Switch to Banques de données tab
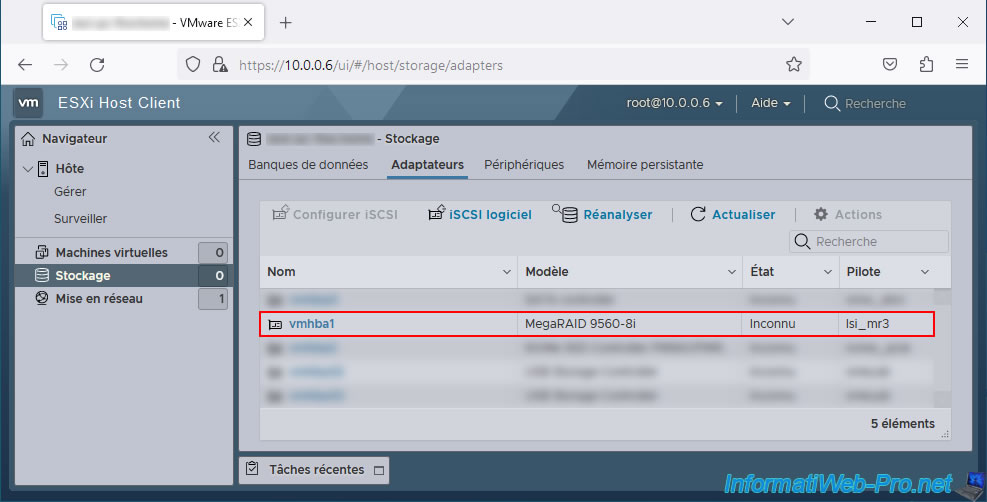987x502 pixels. click(308, 165)
